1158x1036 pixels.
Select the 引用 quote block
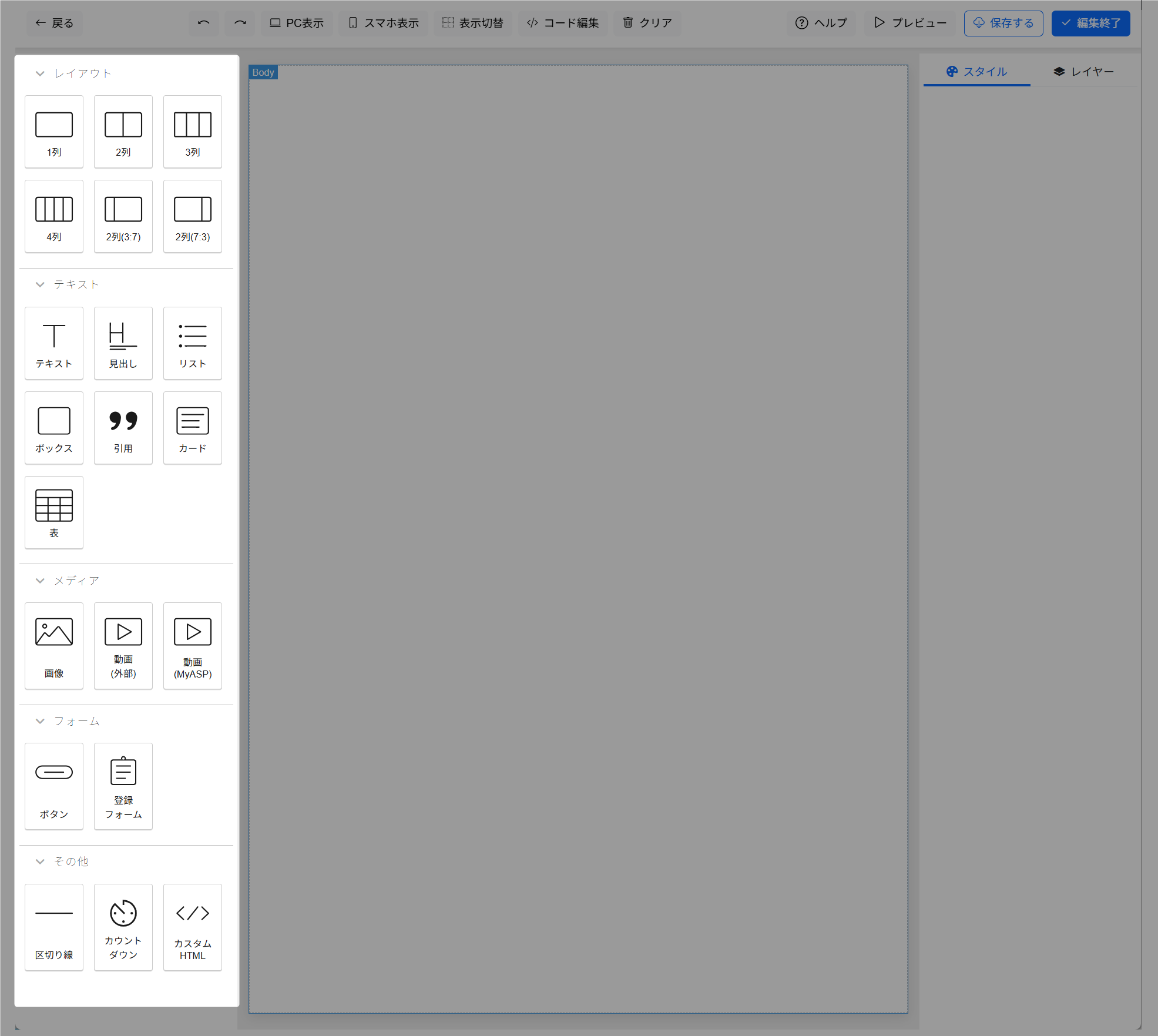[x=123, y=428]
